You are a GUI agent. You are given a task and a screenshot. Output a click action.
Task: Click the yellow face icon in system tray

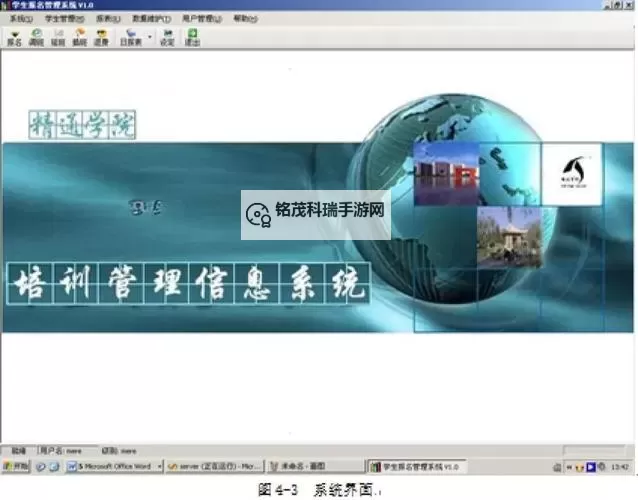coord(579,467)
